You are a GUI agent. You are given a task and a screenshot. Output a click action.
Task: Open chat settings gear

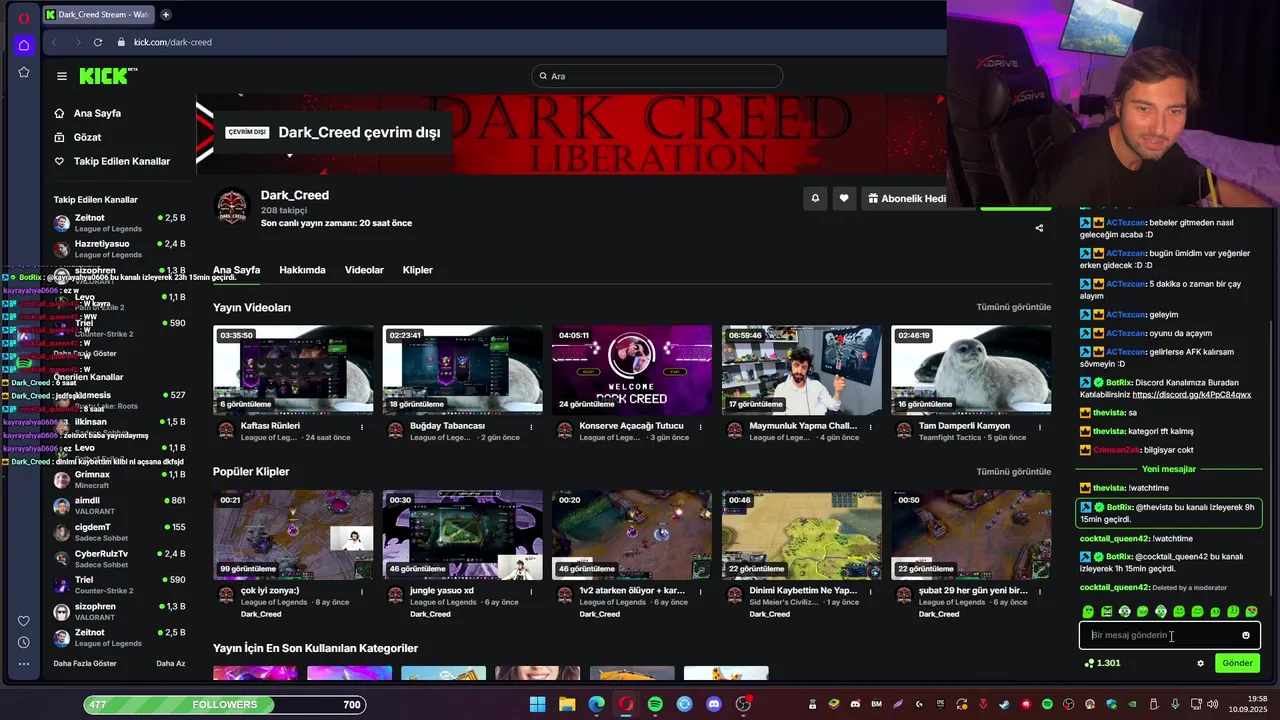[x=1201, y=663]
